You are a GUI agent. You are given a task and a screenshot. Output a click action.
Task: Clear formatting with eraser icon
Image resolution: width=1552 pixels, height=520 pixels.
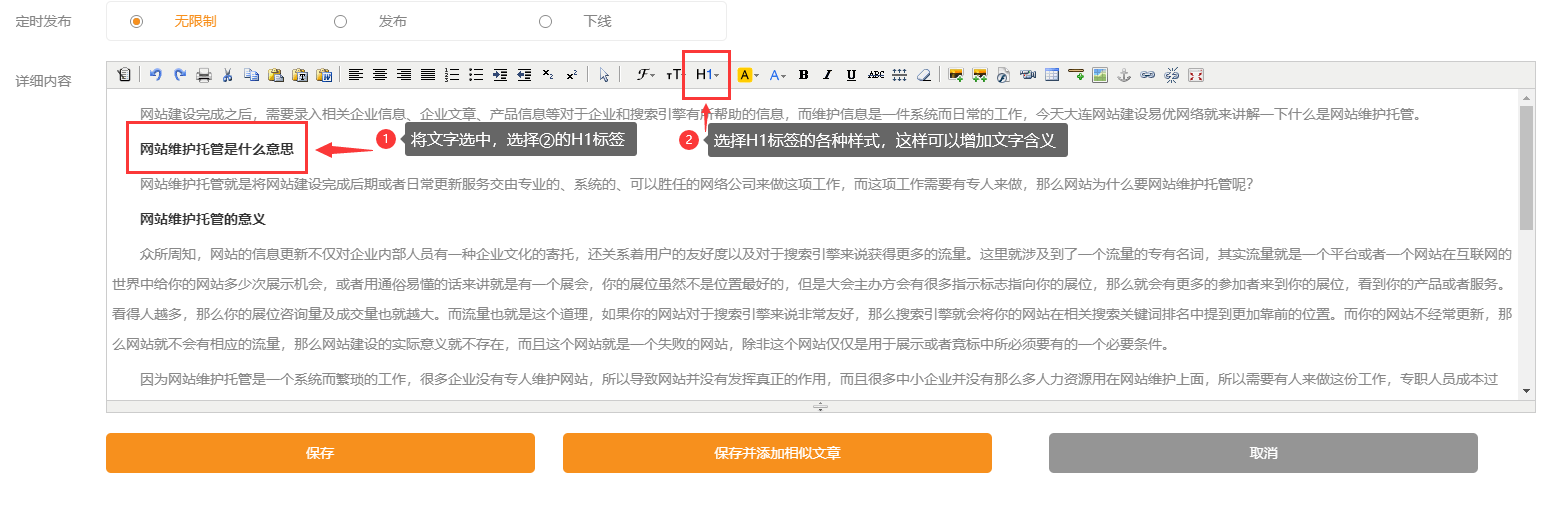click(924, 75)
